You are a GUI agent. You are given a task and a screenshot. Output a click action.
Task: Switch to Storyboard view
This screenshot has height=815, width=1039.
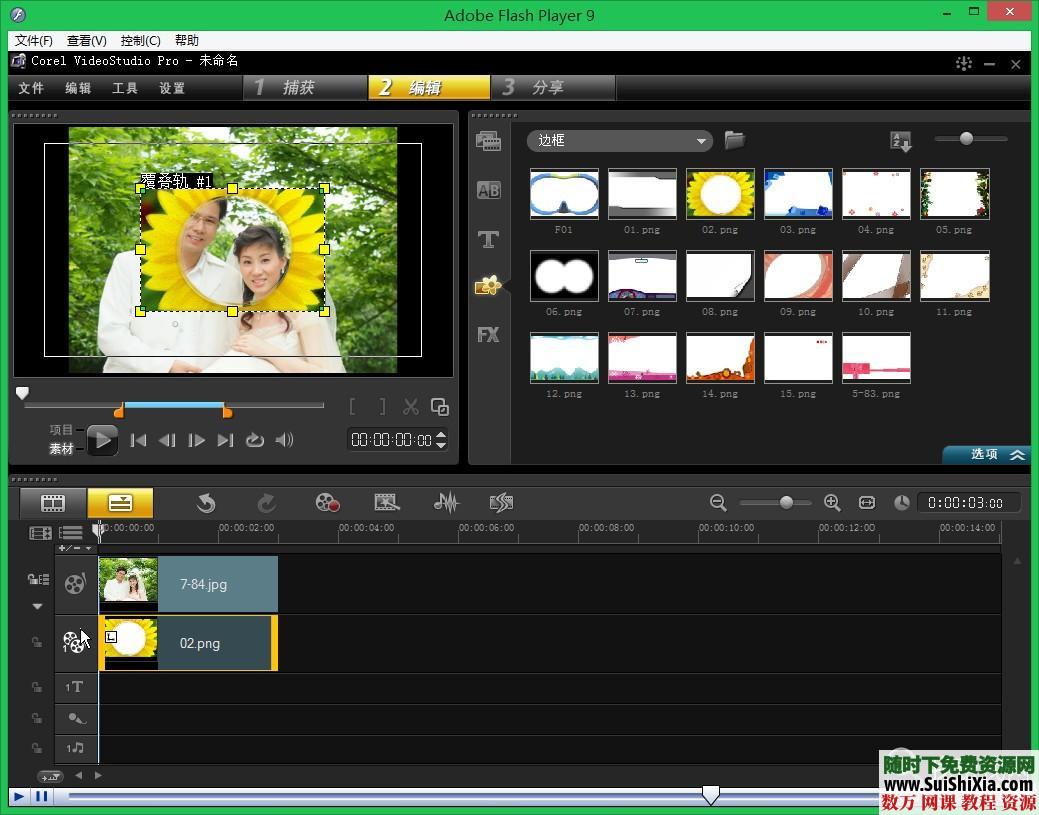point(52,503)
